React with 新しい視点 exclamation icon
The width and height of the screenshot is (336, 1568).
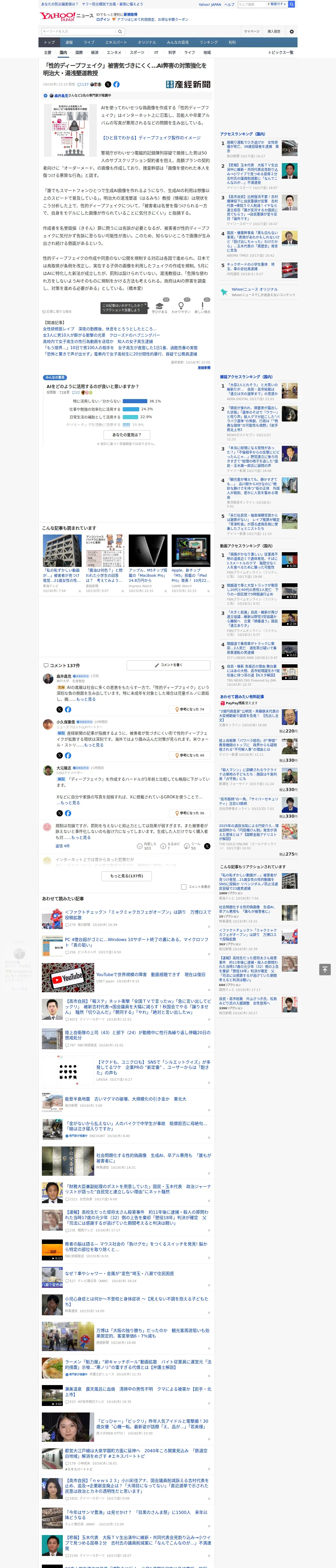pyautogui.click(x=203, y=306)
